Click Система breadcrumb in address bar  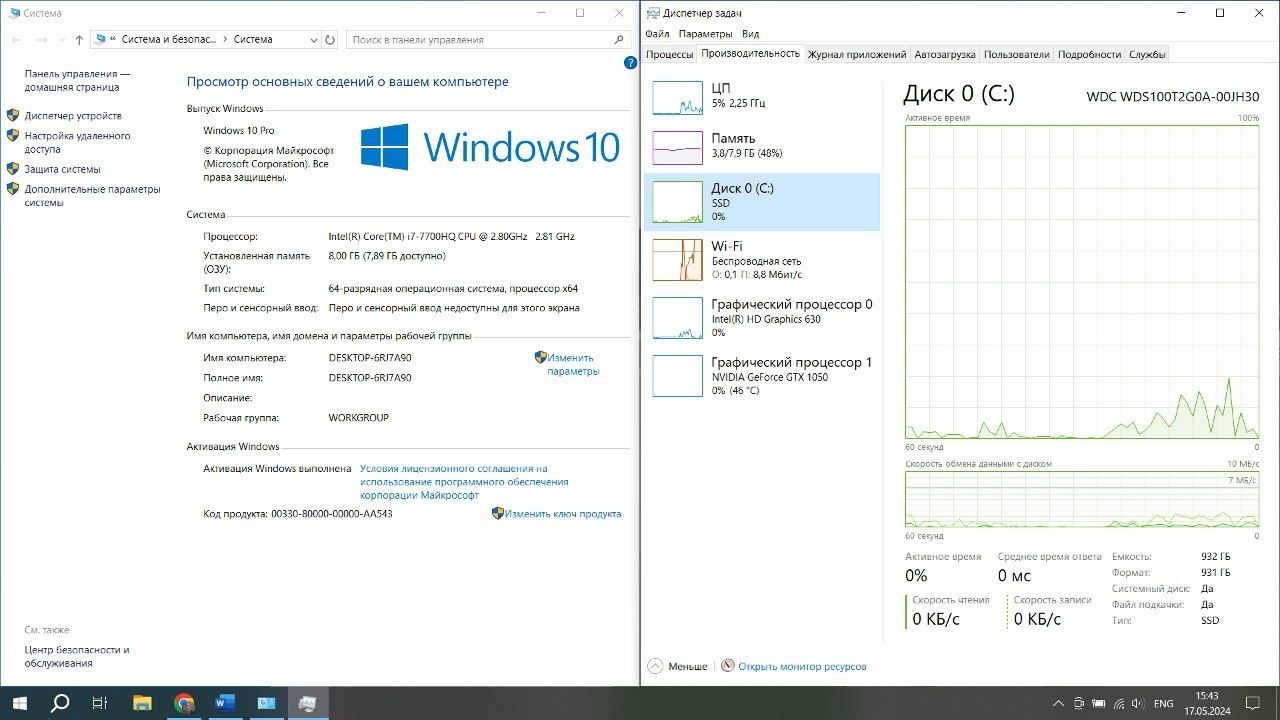pos(253,40)
